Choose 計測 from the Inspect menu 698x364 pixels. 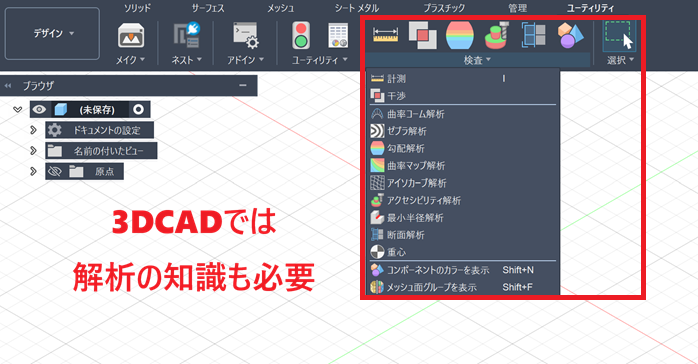click(x=463, y=79)
